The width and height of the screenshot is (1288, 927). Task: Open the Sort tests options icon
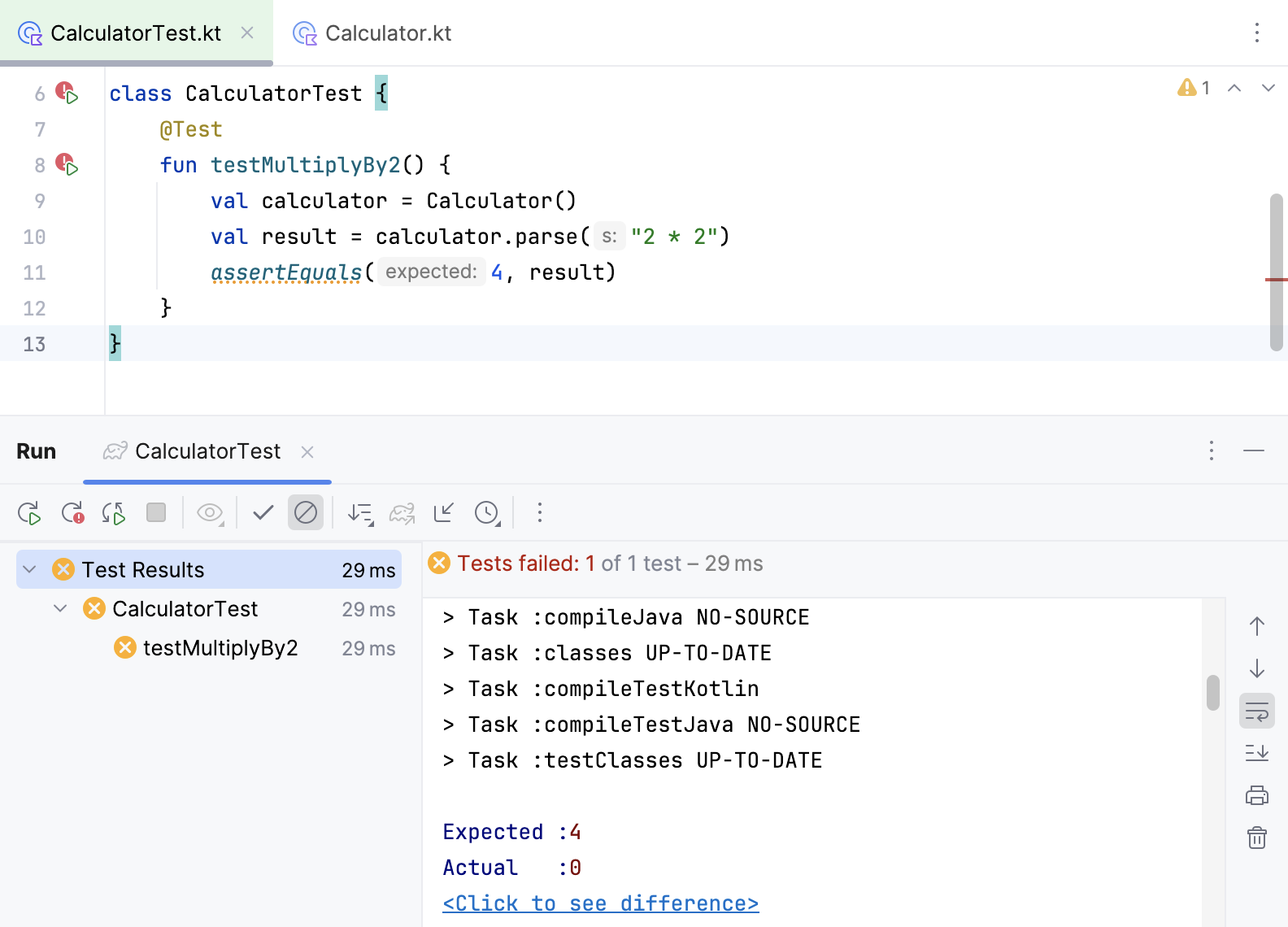pos(360,513)
